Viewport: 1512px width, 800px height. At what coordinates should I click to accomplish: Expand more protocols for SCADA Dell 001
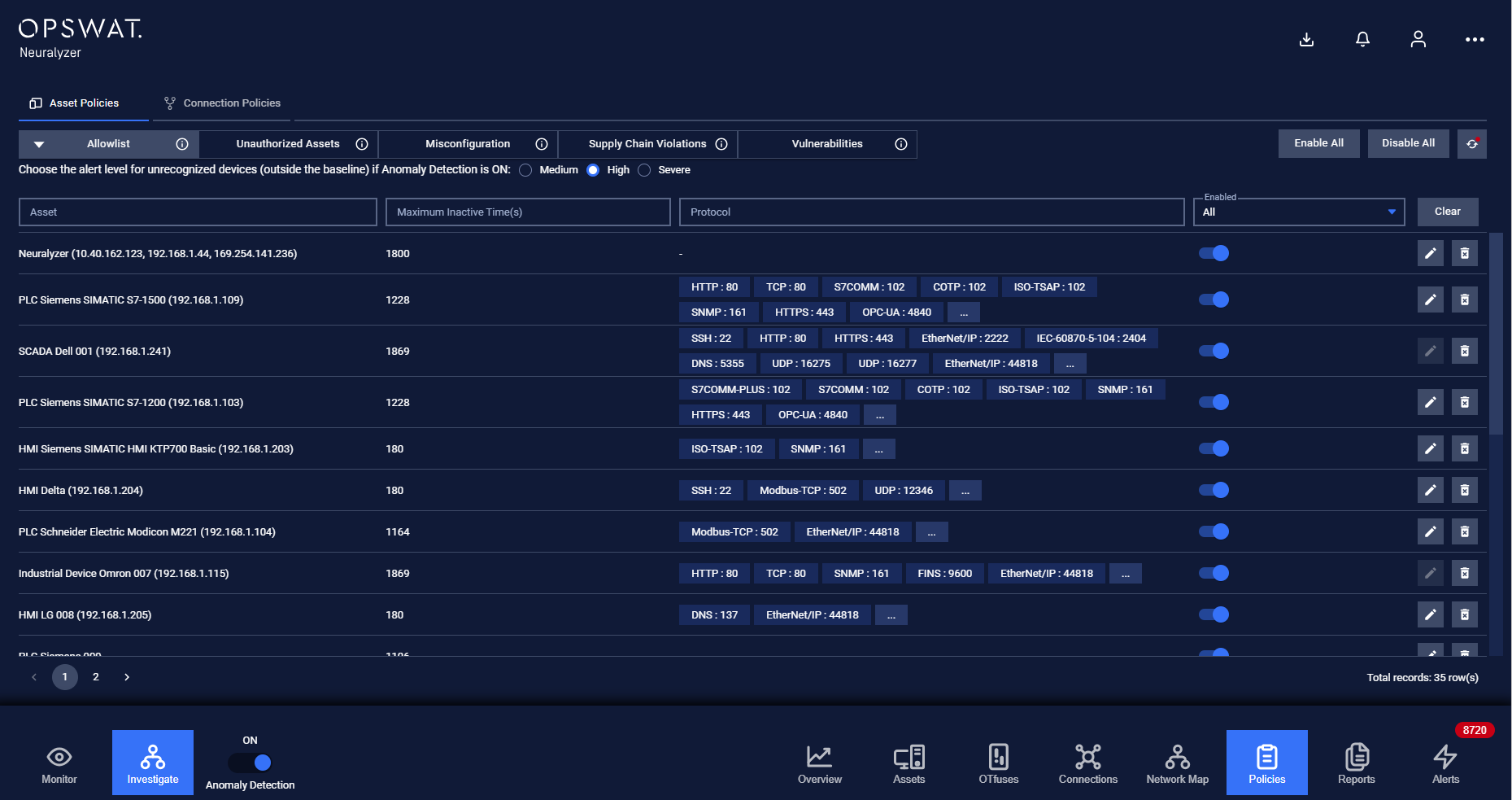point(1070,364)
